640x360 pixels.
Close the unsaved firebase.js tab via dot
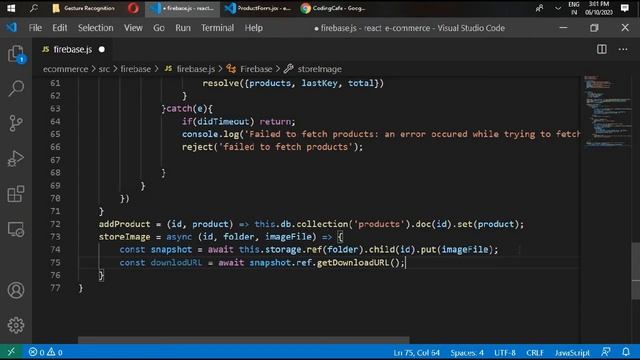pyautogui.click(x=102, y=49)
